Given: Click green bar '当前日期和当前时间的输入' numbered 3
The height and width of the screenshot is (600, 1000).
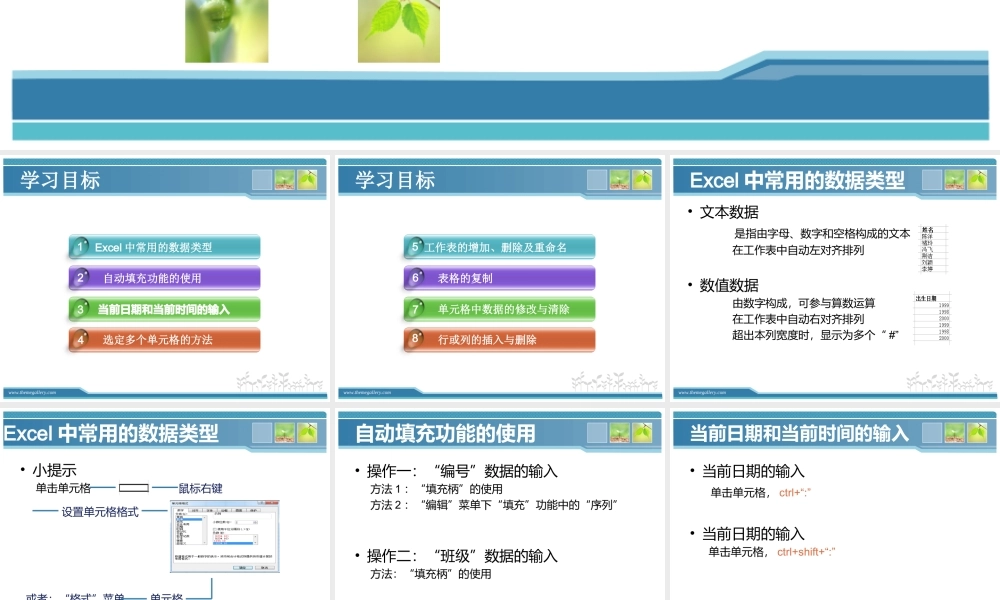Looking at the screenshot, I should pyautogui.click(x=165, y=309).
